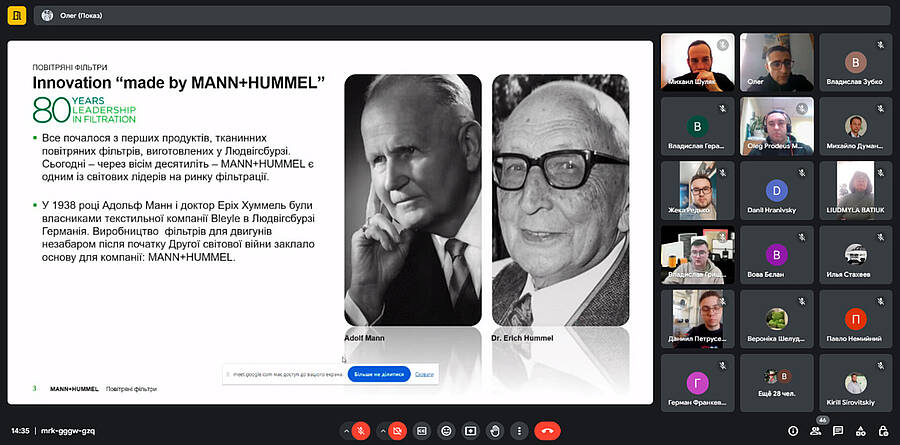
Task: Click the muted mic icon on Павло Немийний tile
Action: 880,301
